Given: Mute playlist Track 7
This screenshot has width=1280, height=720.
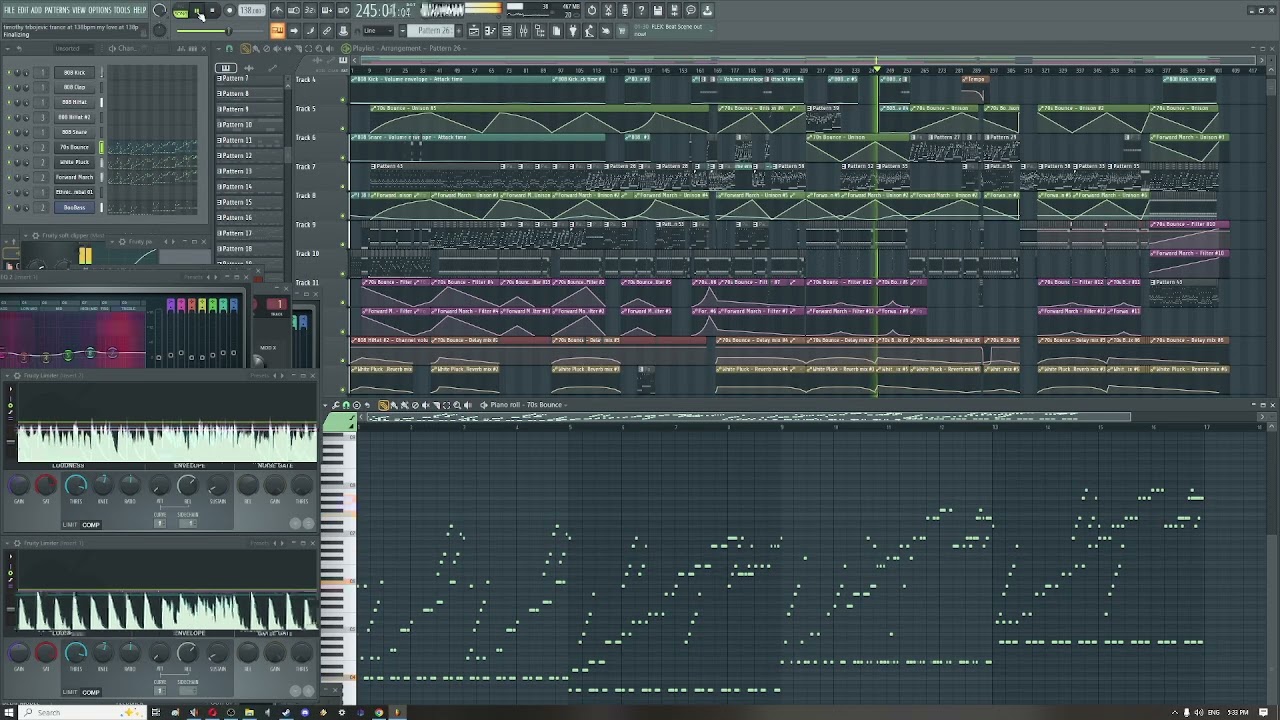Looking at the screenshot, I should 342,186.
